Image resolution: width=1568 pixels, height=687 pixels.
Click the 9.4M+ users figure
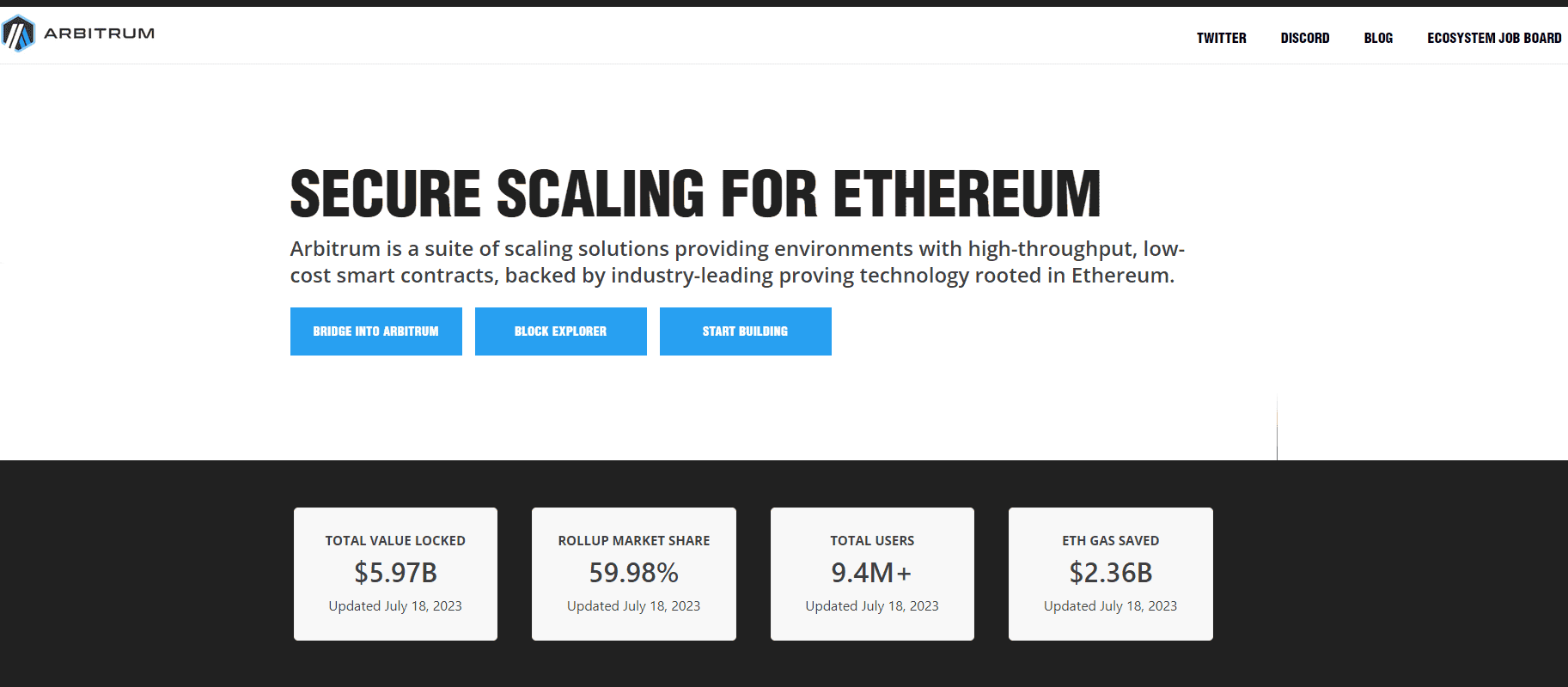tap(871, 573)
